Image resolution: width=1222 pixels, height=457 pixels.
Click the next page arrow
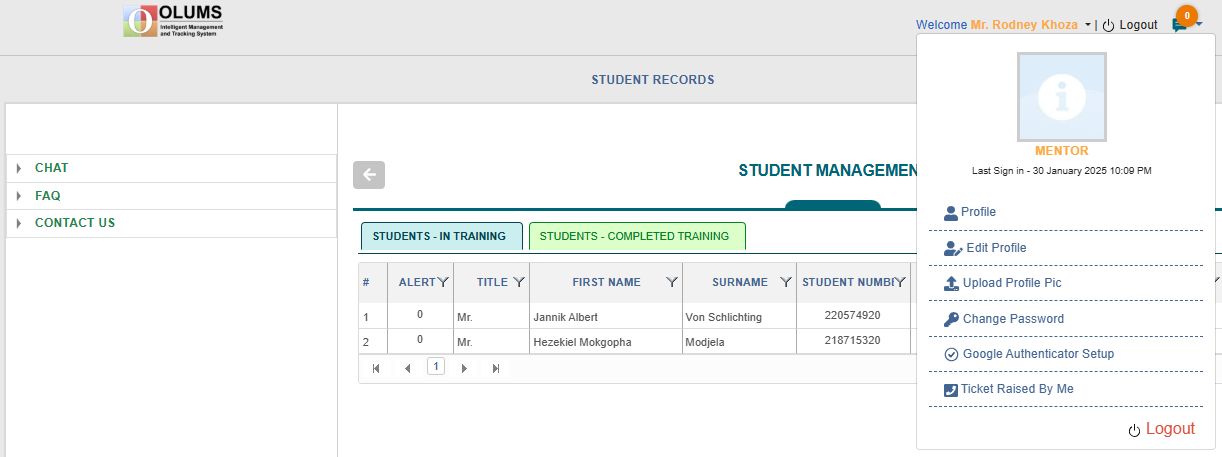pos(464,368)
